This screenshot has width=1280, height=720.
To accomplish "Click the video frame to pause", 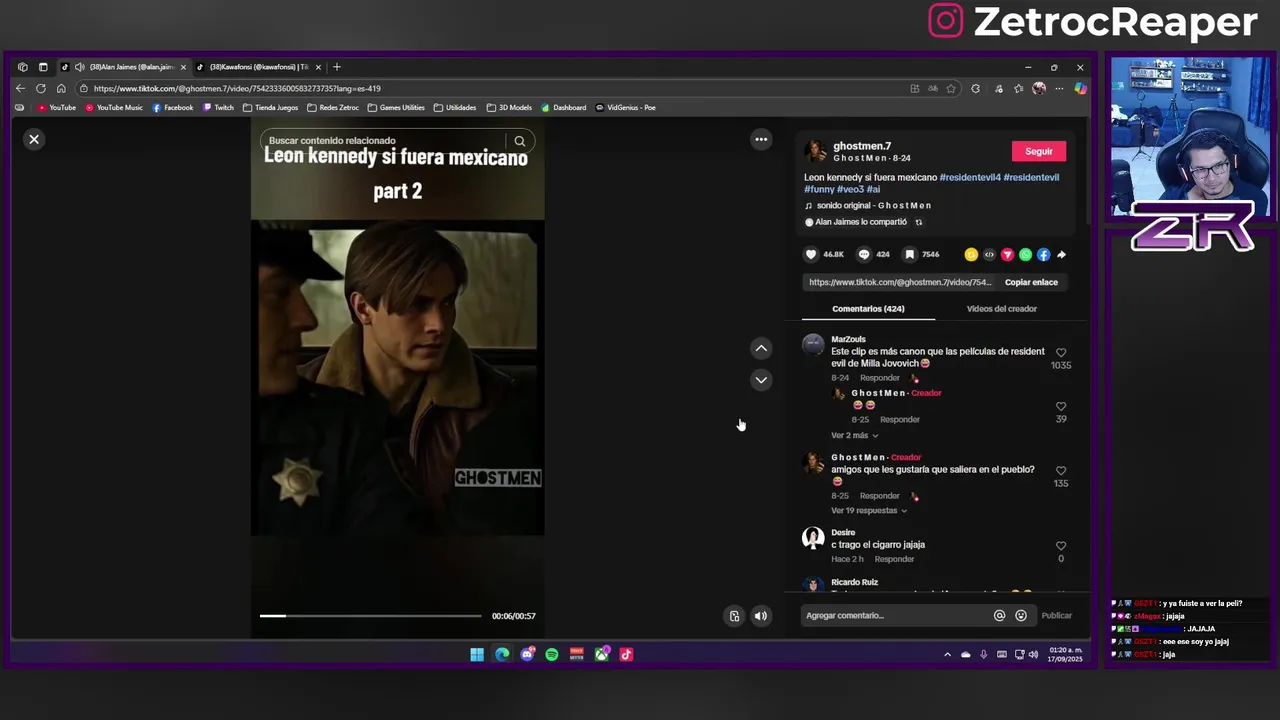I will 398,378.
